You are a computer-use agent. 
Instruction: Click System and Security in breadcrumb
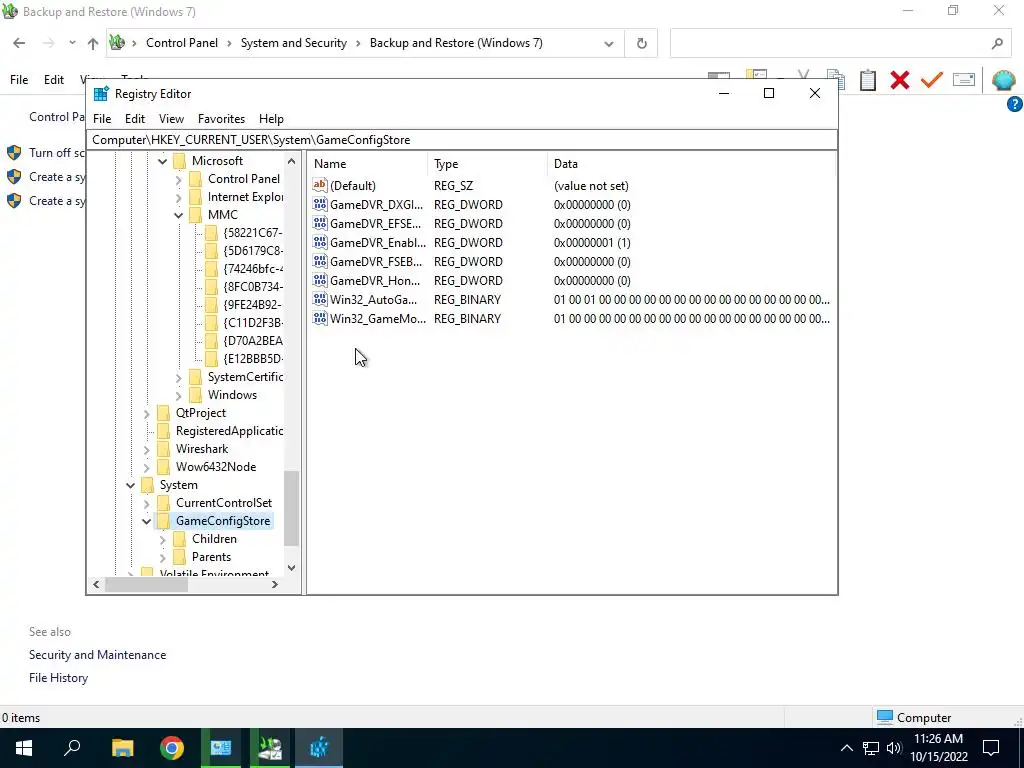point(294,43)
